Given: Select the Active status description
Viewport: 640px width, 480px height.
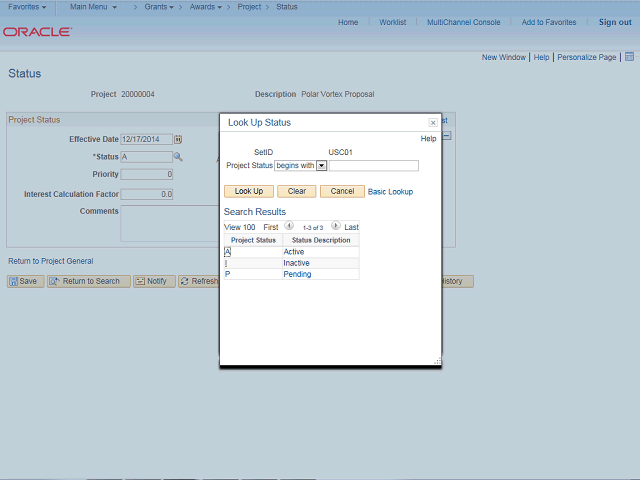Looking at the screenshot, I should coord(293,252).
